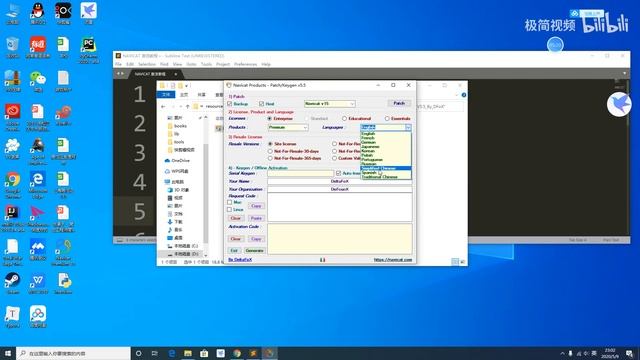Viewport: 640px width, 360px height.
Task: Toggle the Linux checkbox
Action: pyautogui.click(x=230, y=209)
